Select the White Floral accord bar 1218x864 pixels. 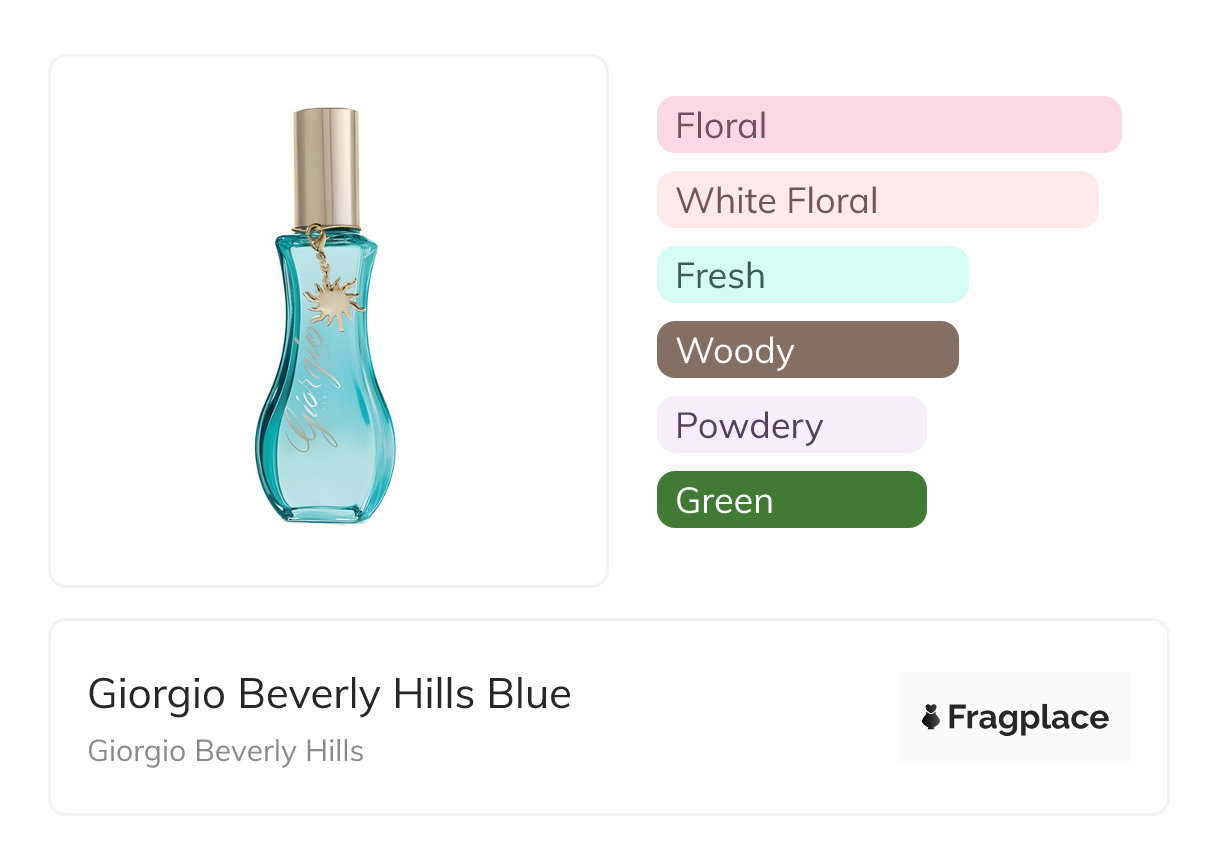point(877,200)
